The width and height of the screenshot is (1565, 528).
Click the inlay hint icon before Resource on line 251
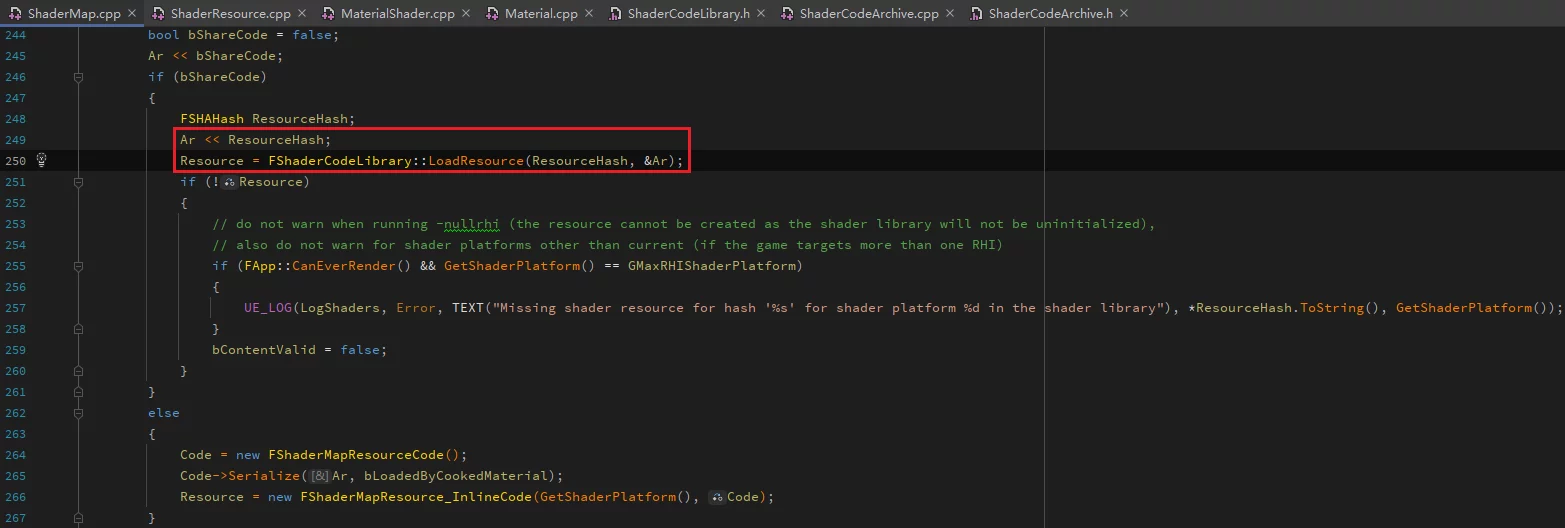(x=229, y=182)
